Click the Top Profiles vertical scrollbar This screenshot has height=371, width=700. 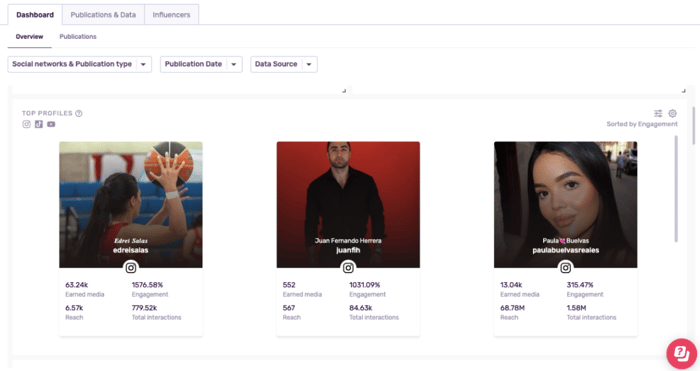point(676,189)
